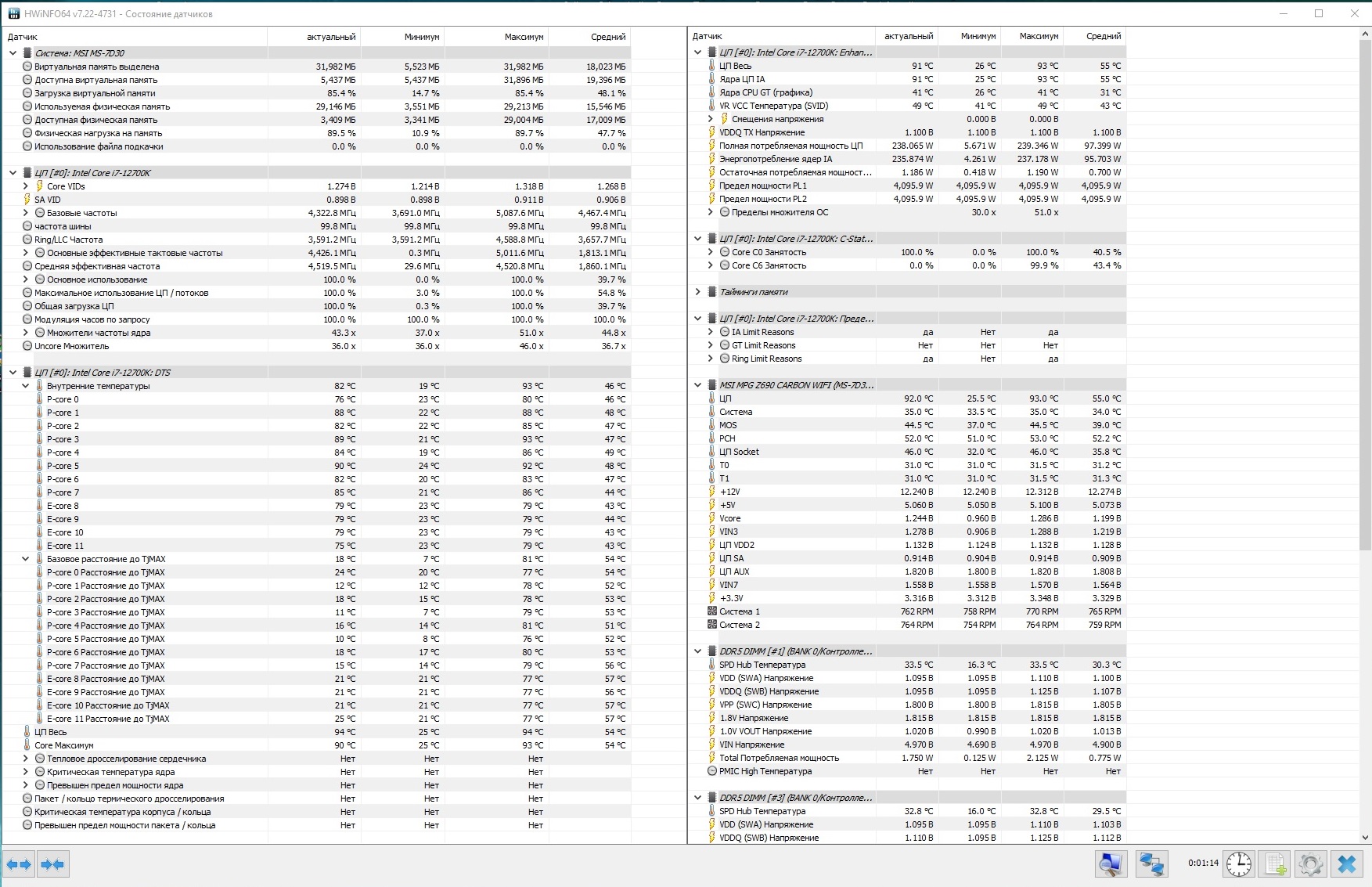Click Total Потребляемая мощность row
Screen dimensions: 1372x887
[908, 758]
